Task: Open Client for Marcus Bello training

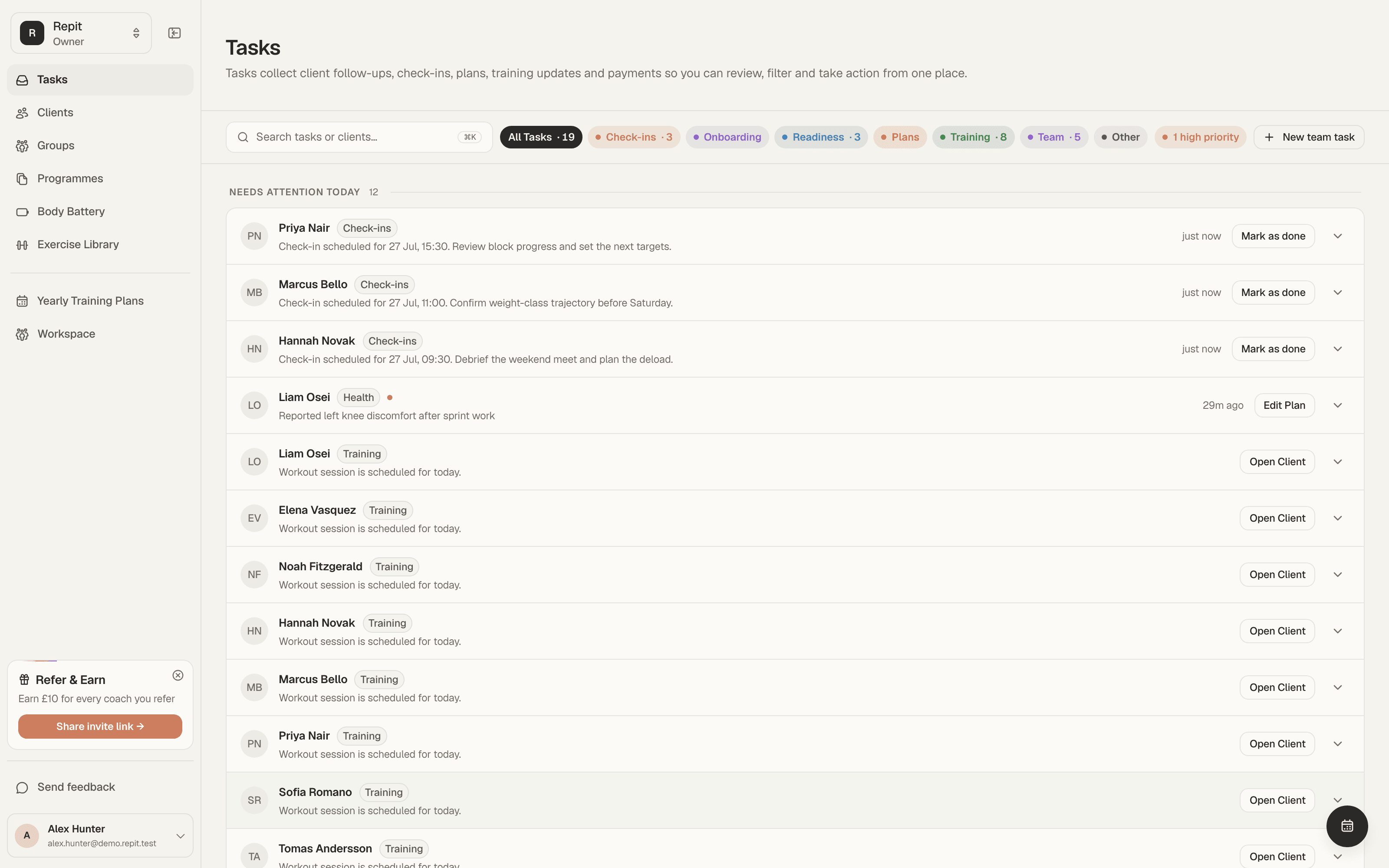Action: pyautogui.click(x=1277, y=688)
